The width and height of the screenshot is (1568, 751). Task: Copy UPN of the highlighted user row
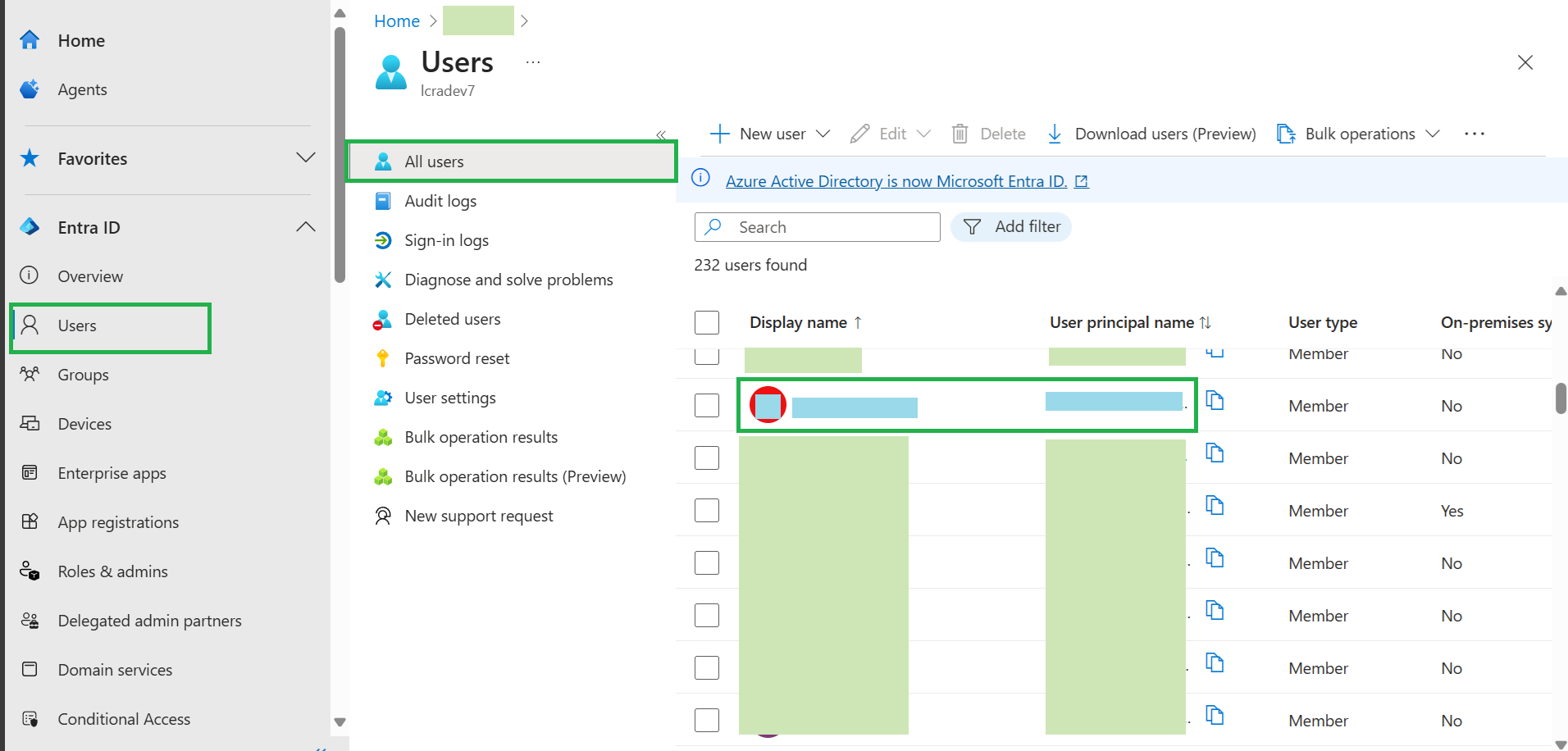[1215, 401]
